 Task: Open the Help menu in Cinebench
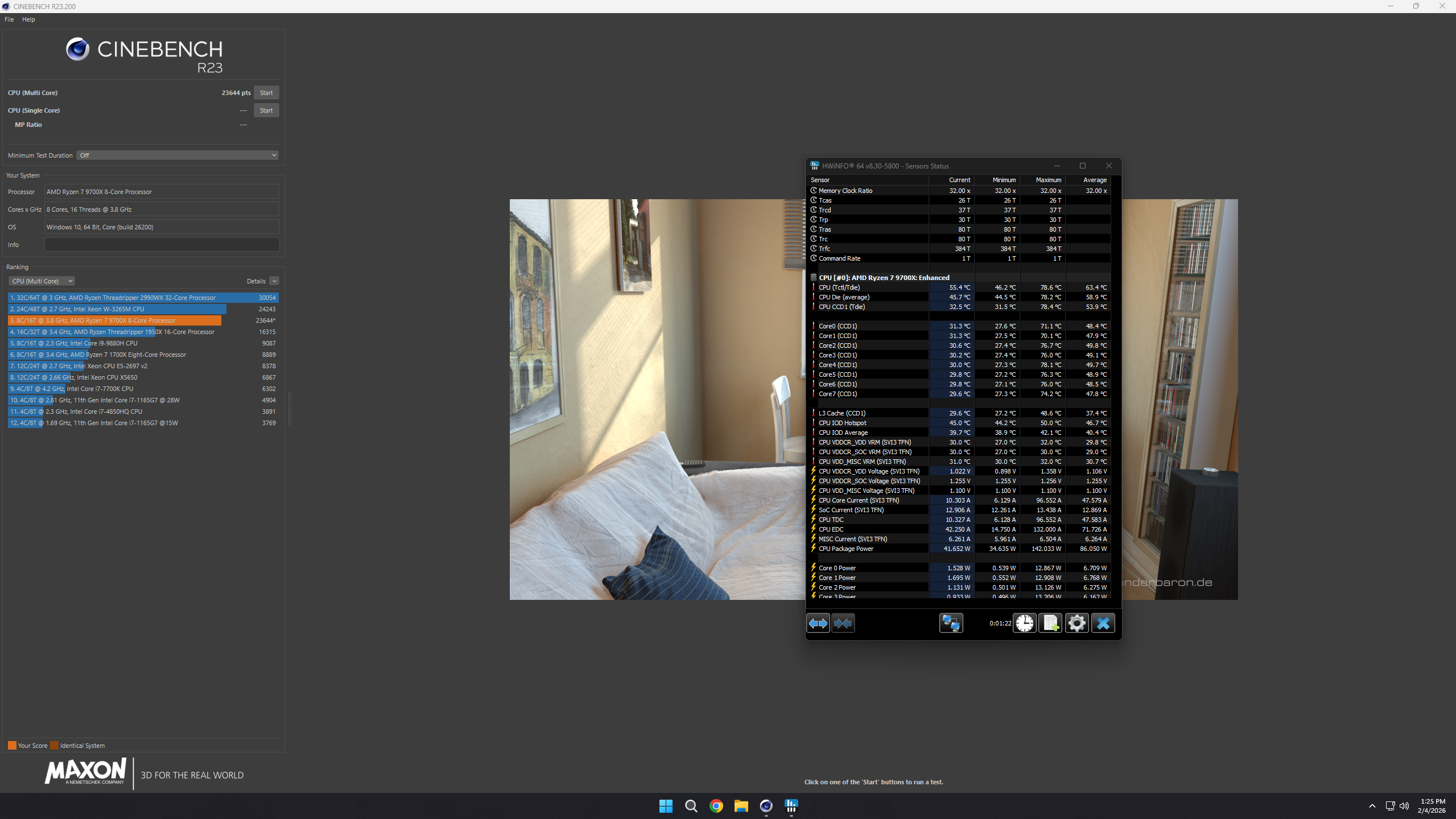point(28,19)
